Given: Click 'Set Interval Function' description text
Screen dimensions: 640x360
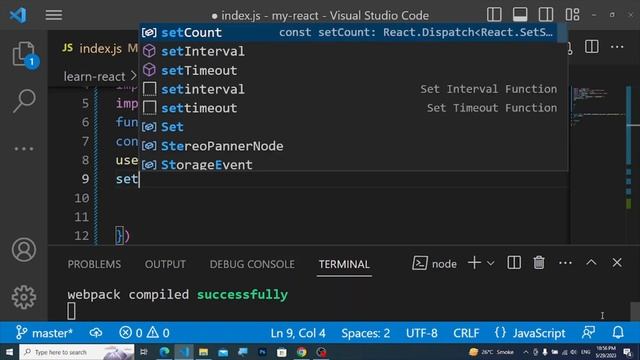Looking at the screenshot, I should [x=489, y=89].
